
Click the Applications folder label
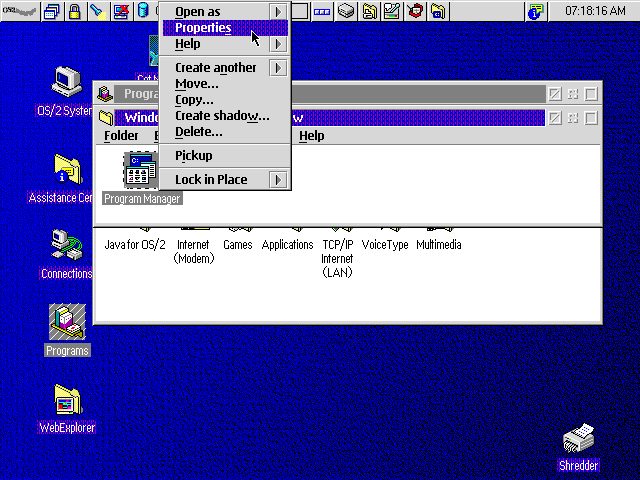pos(287,244)
